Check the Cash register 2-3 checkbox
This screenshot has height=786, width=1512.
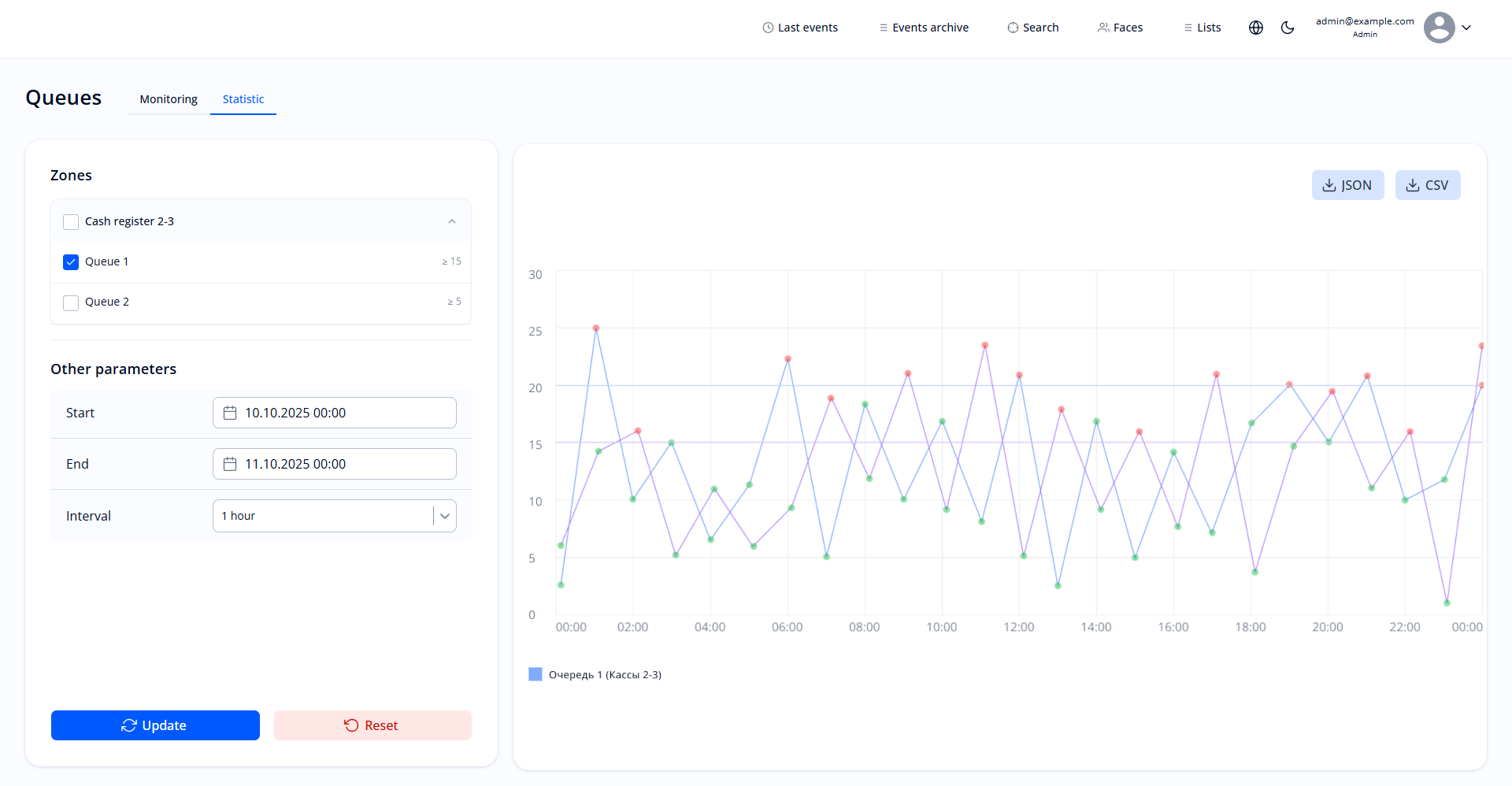[71, 222]
